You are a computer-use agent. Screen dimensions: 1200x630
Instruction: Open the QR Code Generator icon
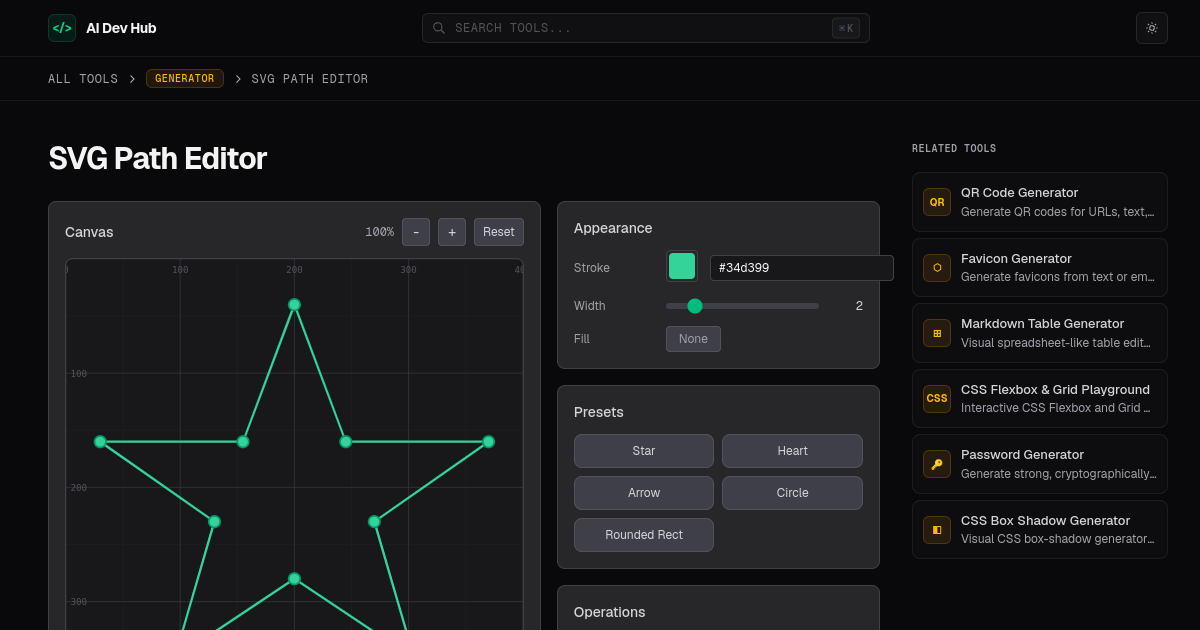[x=937, y=202]
